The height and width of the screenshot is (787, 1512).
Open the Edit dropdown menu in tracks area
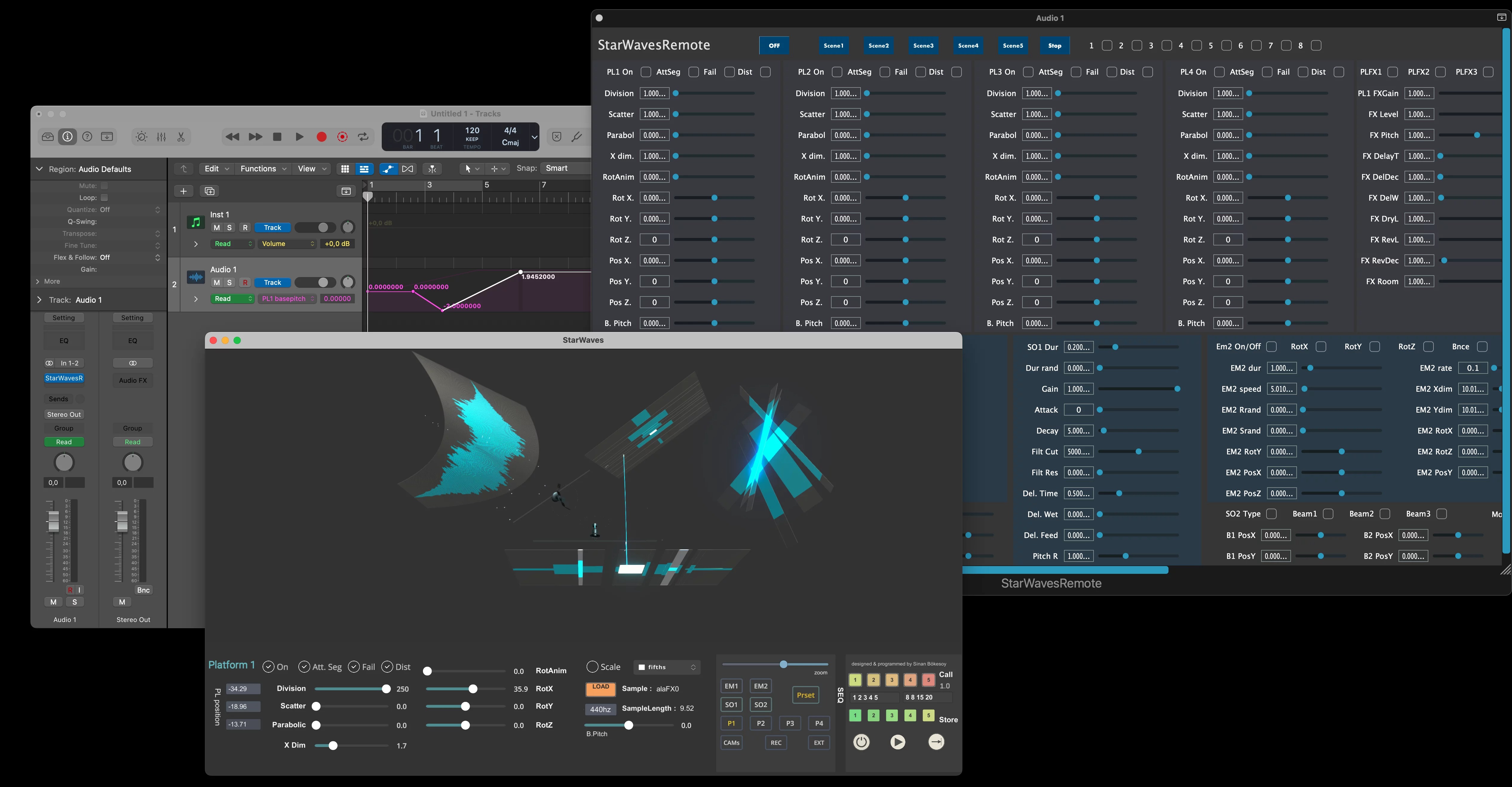click(216, 169)
